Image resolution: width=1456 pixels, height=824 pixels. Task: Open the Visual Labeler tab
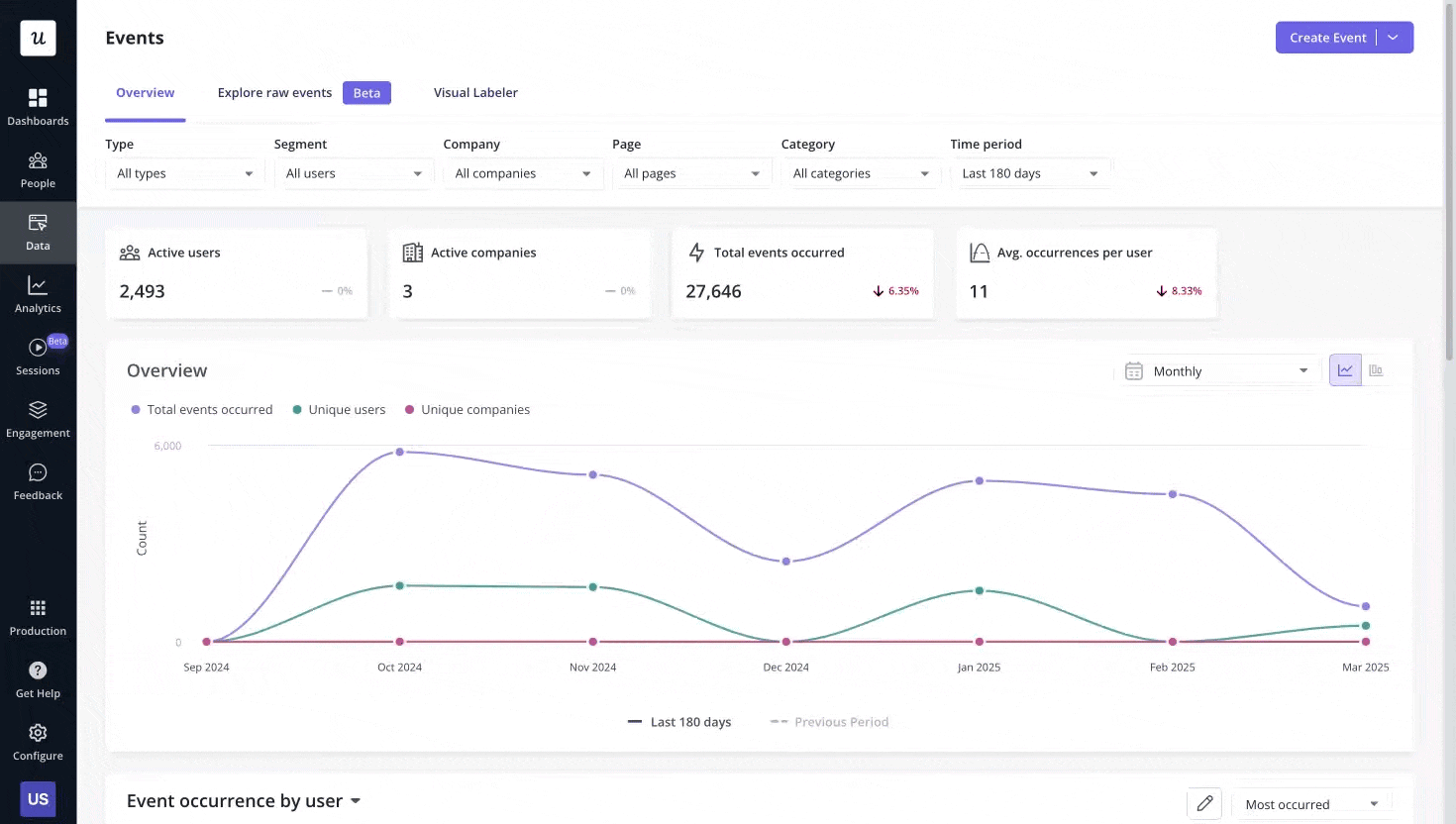[x=475, y=92]
